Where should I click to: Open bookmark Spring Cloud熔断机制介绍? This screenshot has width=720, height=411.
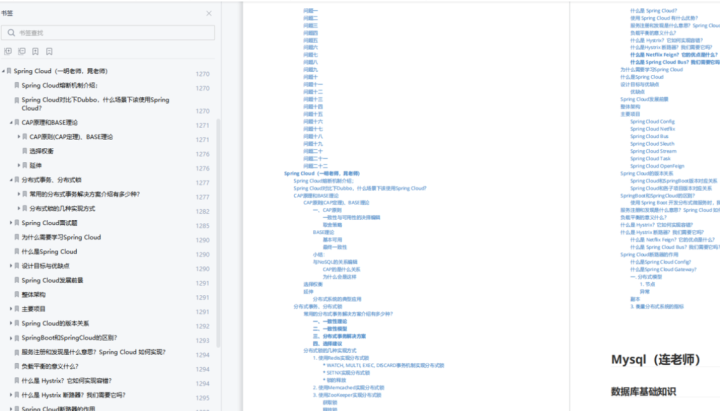60,85
